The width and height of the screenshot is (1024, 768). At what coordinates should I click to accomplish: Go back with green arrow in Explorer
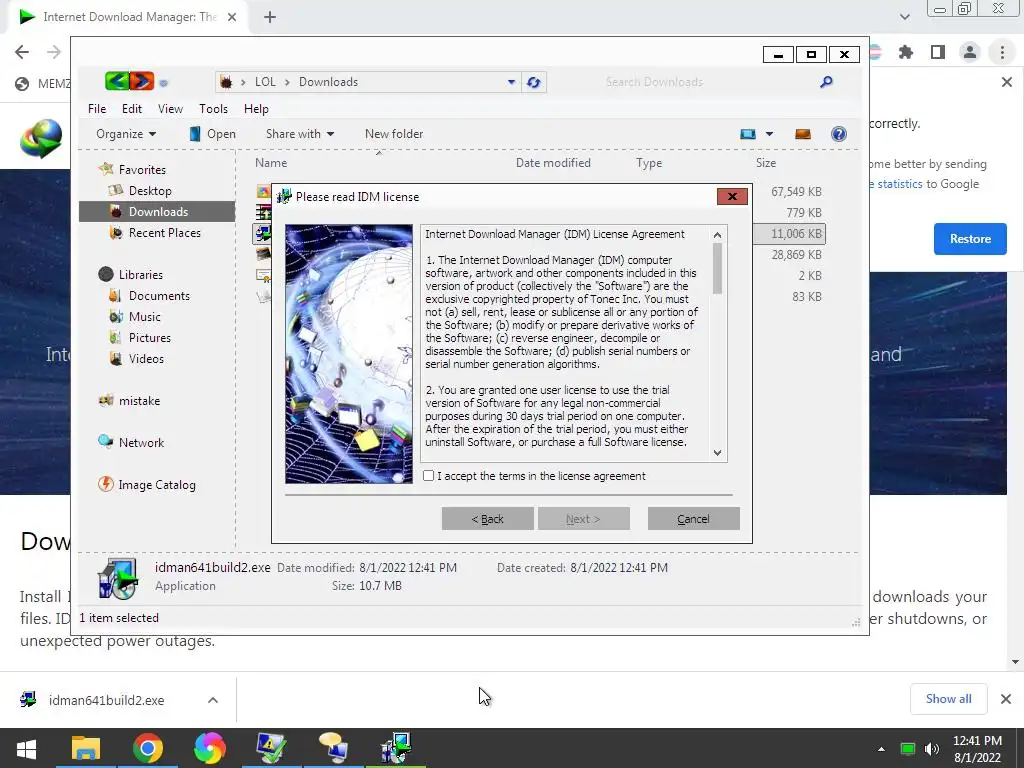[117, 81]
